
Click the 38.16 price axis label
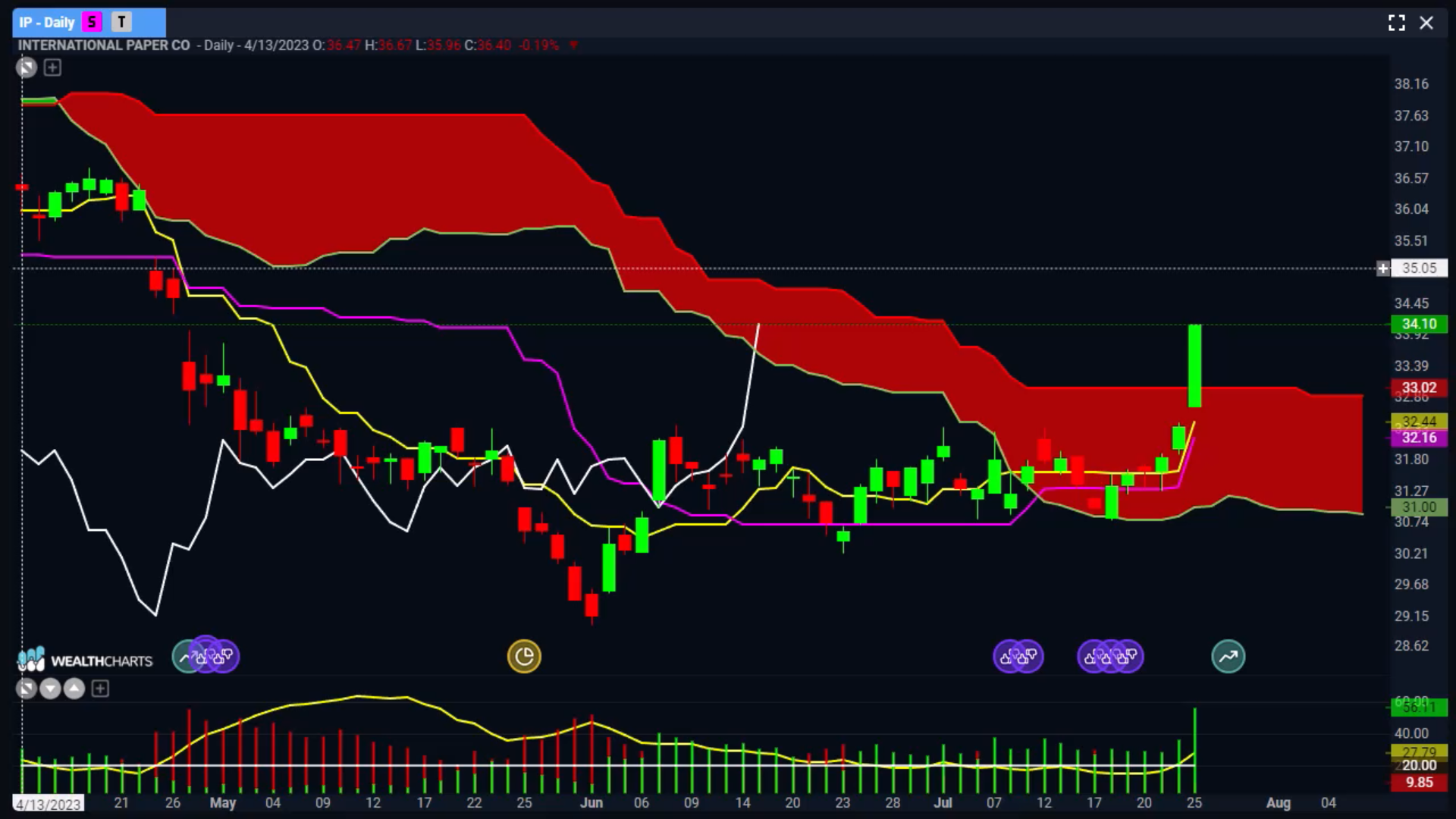(x=1411, y=84)
